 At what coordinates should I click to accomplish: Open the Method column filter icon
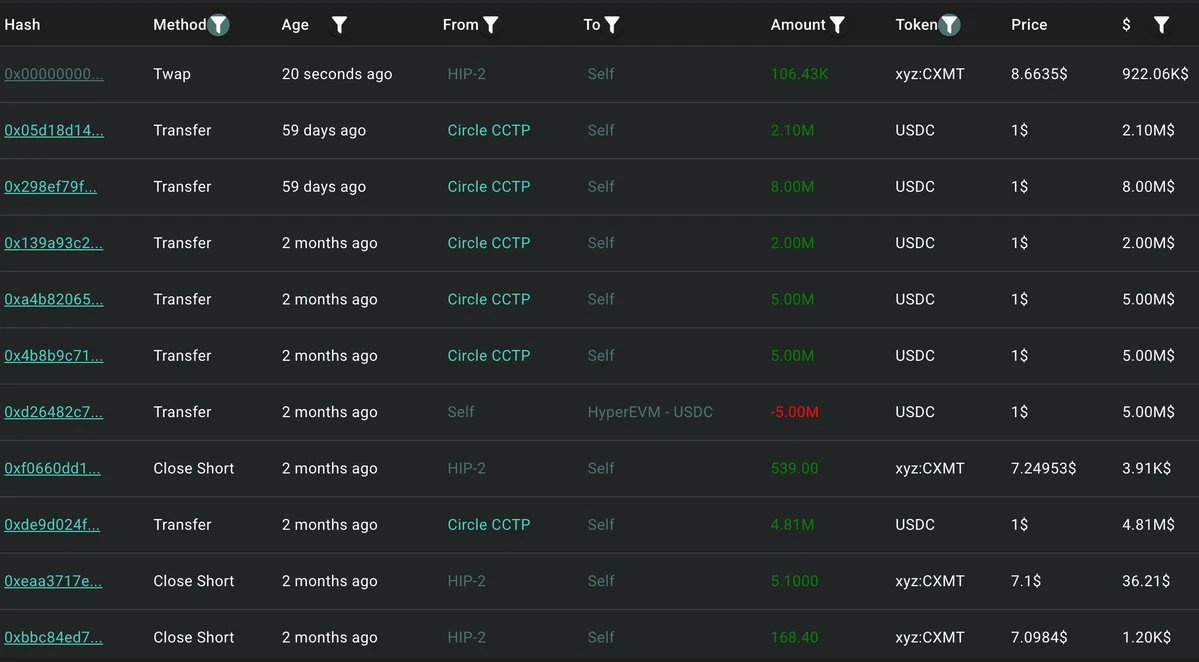click(x=218, y=25)
